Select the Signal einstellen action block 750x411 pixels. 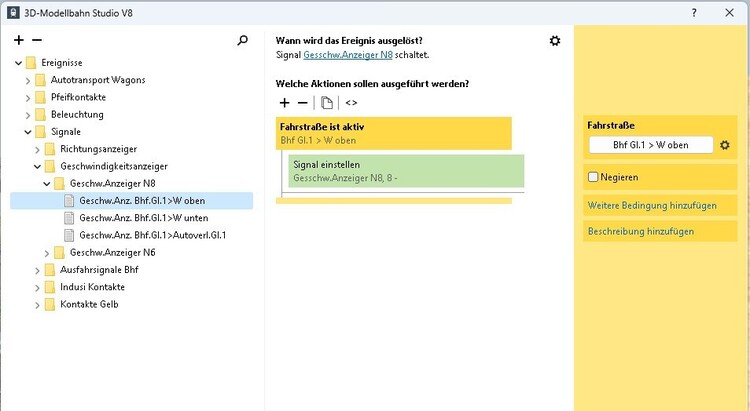pyautogui.click(x=406, y=170)
